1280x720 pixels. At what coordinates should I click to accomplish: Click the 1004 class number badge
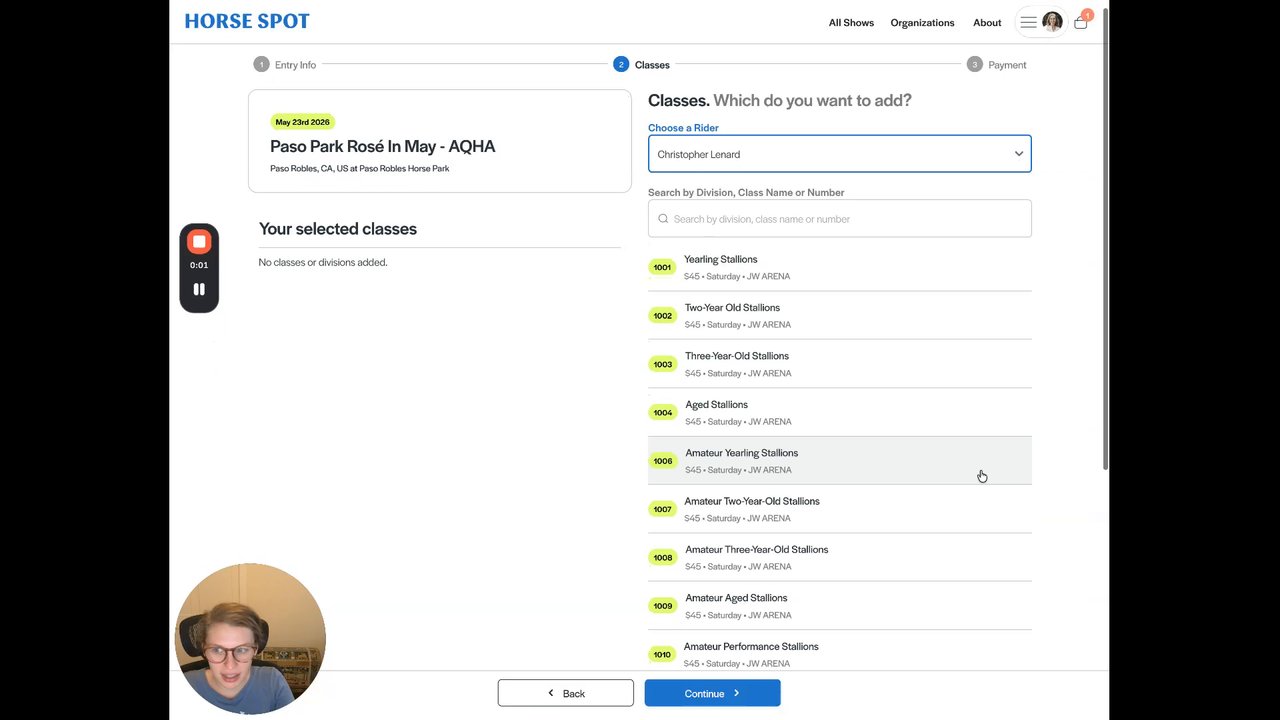(662, 412)
